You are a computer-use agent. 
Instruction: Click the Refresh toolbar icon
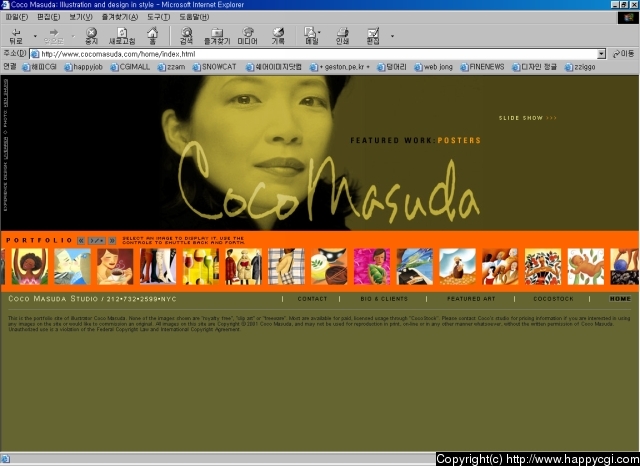pos(122,36)
